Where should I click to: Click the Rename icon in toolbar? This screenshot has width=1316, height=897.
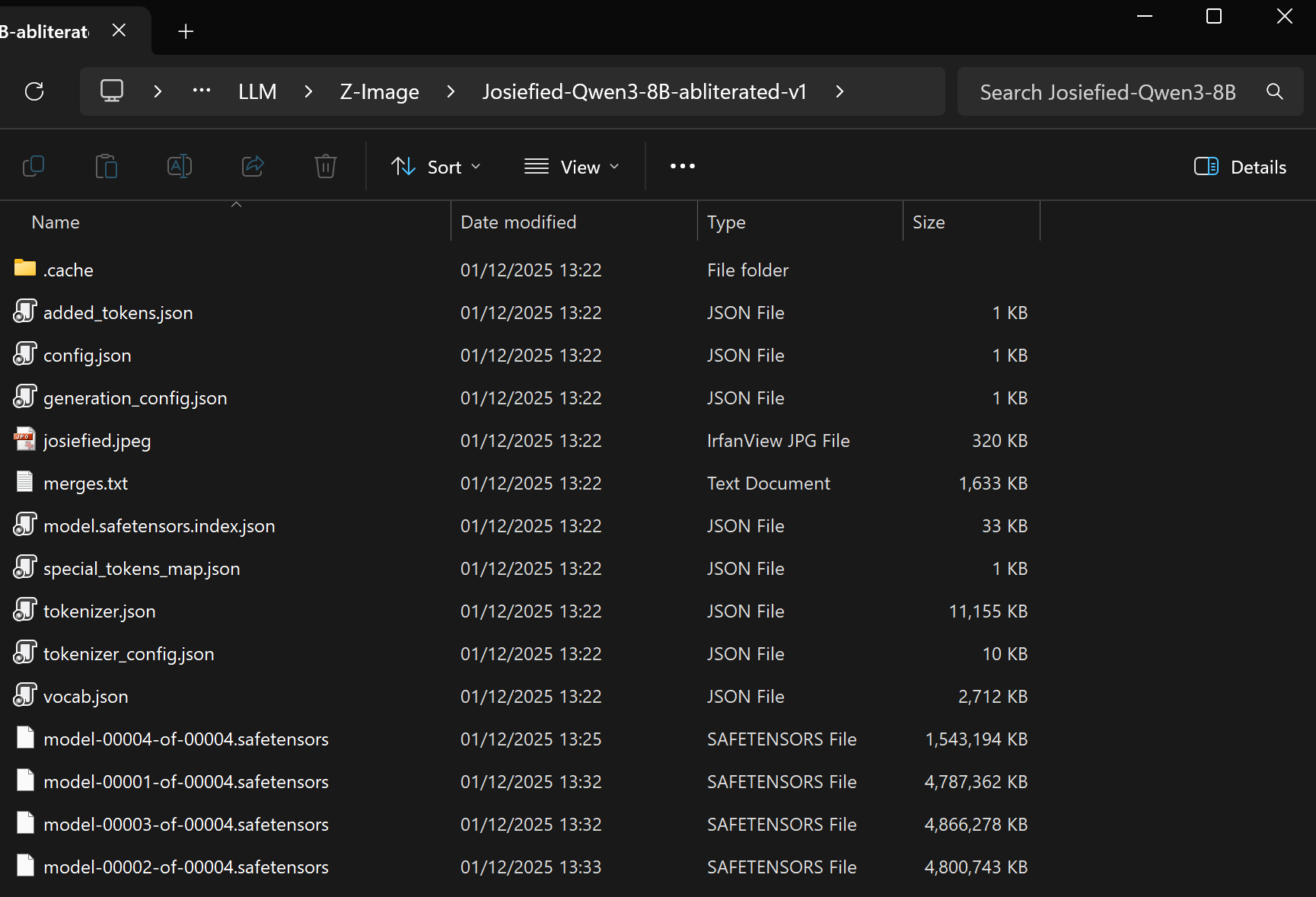[x=180, y=166]
